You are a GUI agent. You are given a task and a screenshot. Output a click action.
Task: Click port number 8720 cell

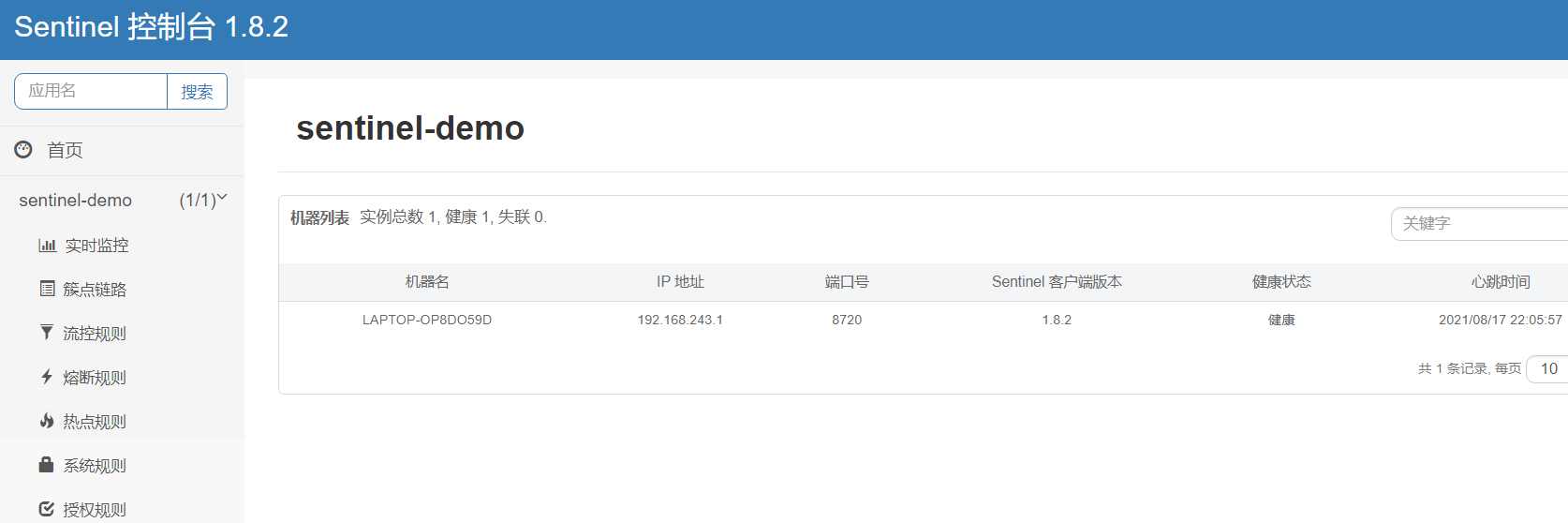pos(847,320)
